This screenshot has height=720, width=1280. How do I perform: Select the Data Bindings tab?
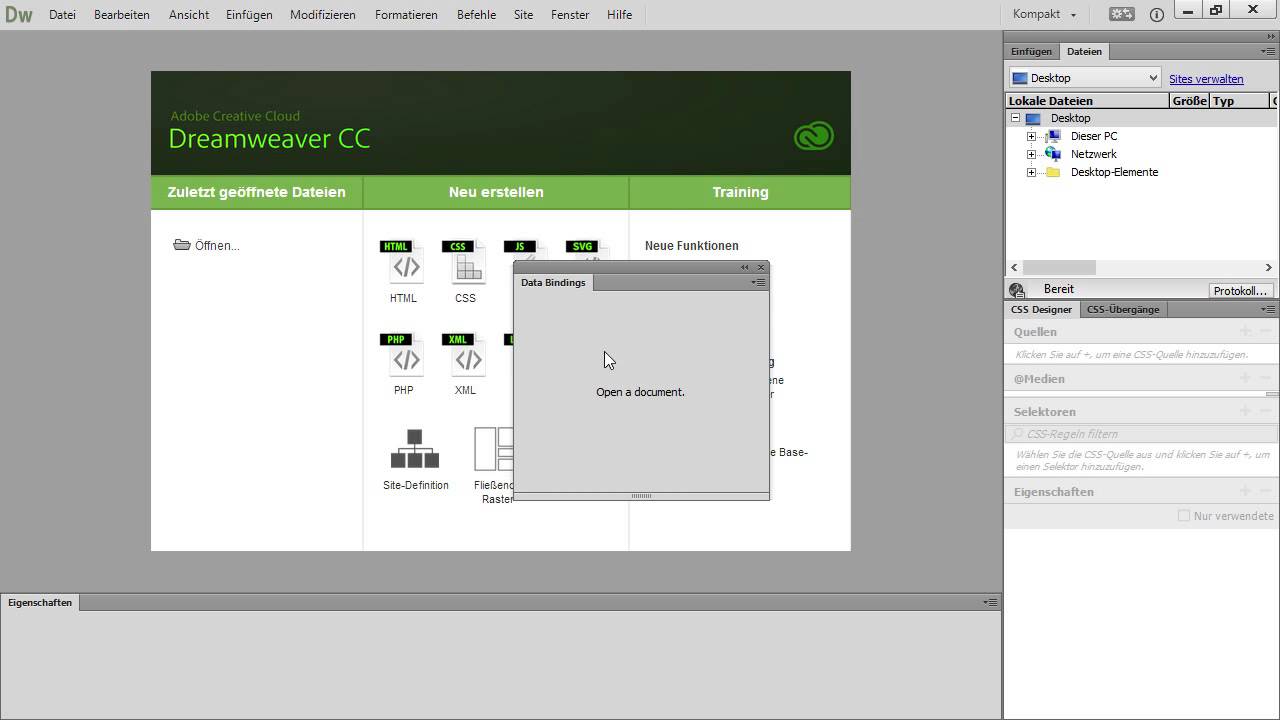pos(553,283)
